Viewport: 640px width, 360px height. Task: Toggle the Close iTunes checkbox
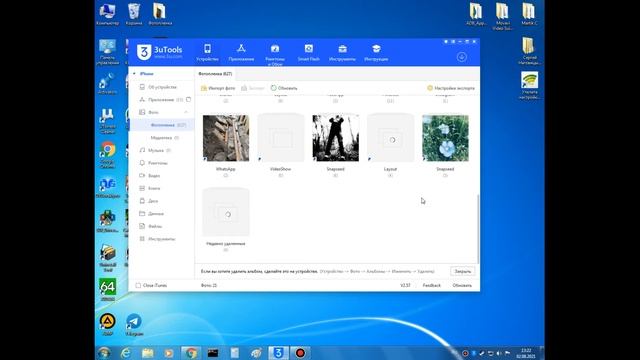pyautogui.click(x=138, y=285)
